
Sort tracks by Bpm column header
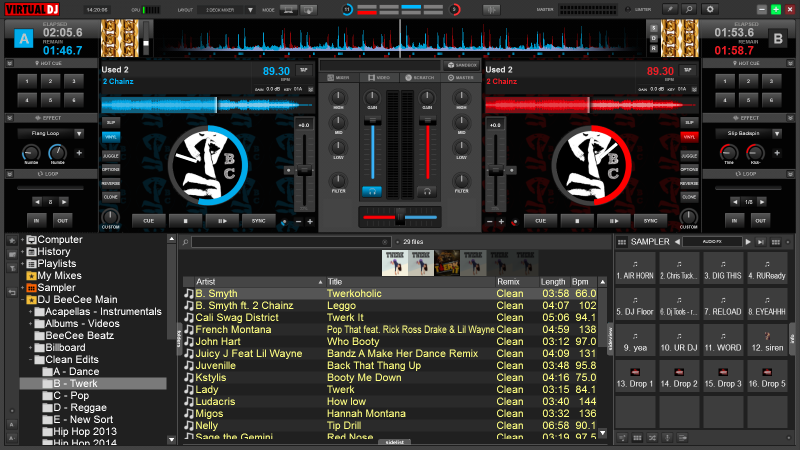(584, 282)
